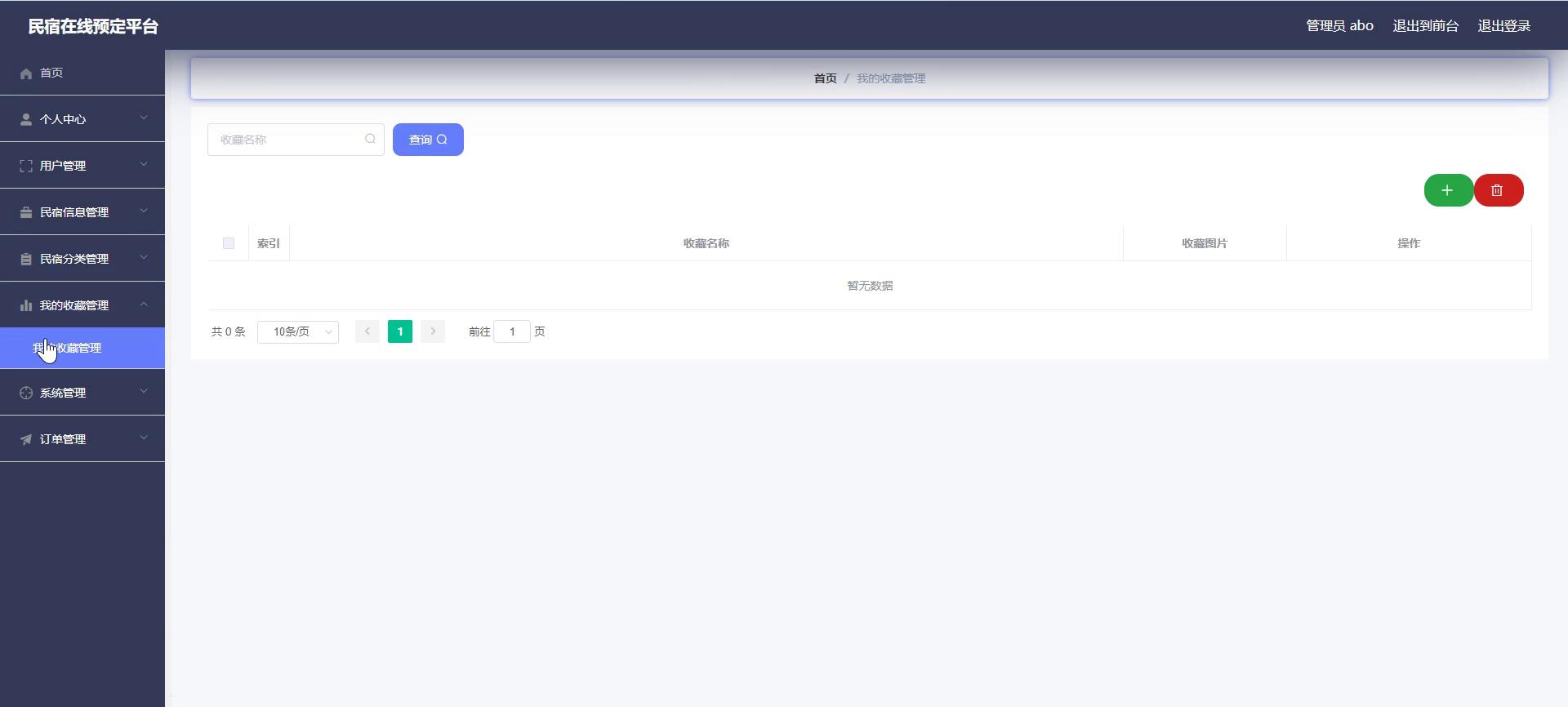Expand the 民宿分类管理 menu chevron

click(144, 258)
